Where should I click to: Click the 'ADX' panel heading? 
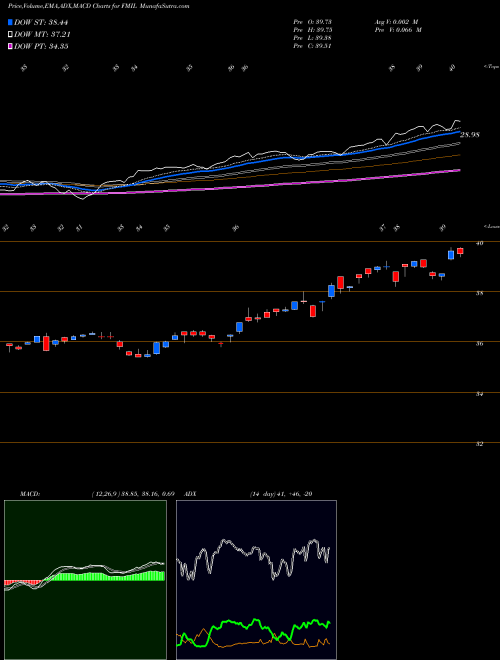(190, 494)
